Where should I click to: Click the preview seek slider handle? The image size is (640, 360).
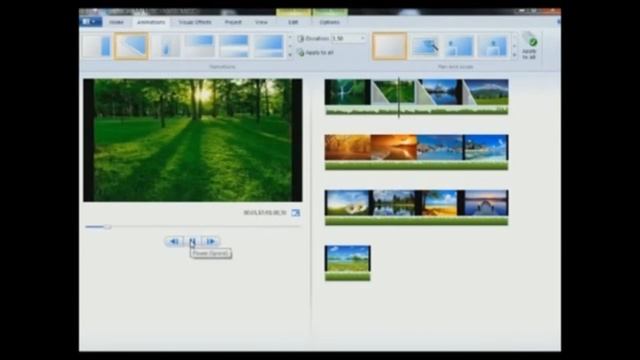coord(107,227)
